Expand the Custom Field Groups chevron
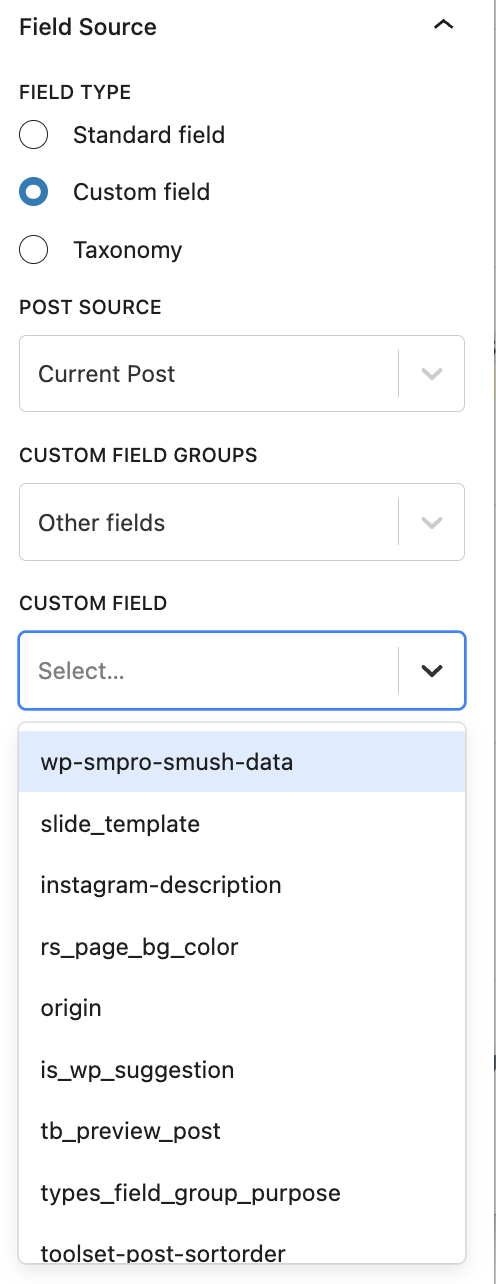 point(432,523)
